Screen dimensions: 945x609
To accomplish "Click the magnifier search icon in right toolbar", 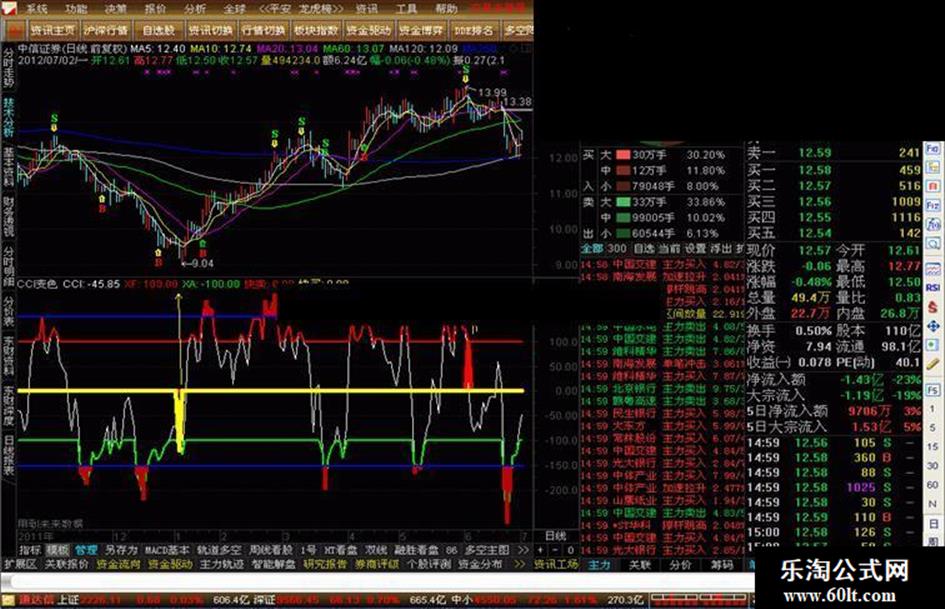I will [932, 243].
